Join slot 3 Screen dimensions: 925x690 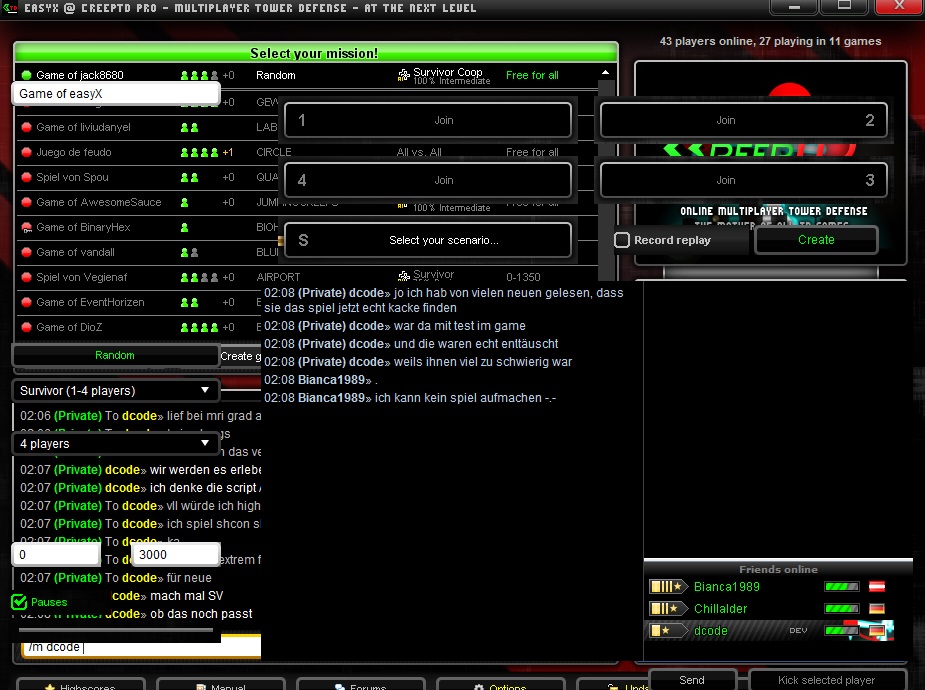point(743,180)
